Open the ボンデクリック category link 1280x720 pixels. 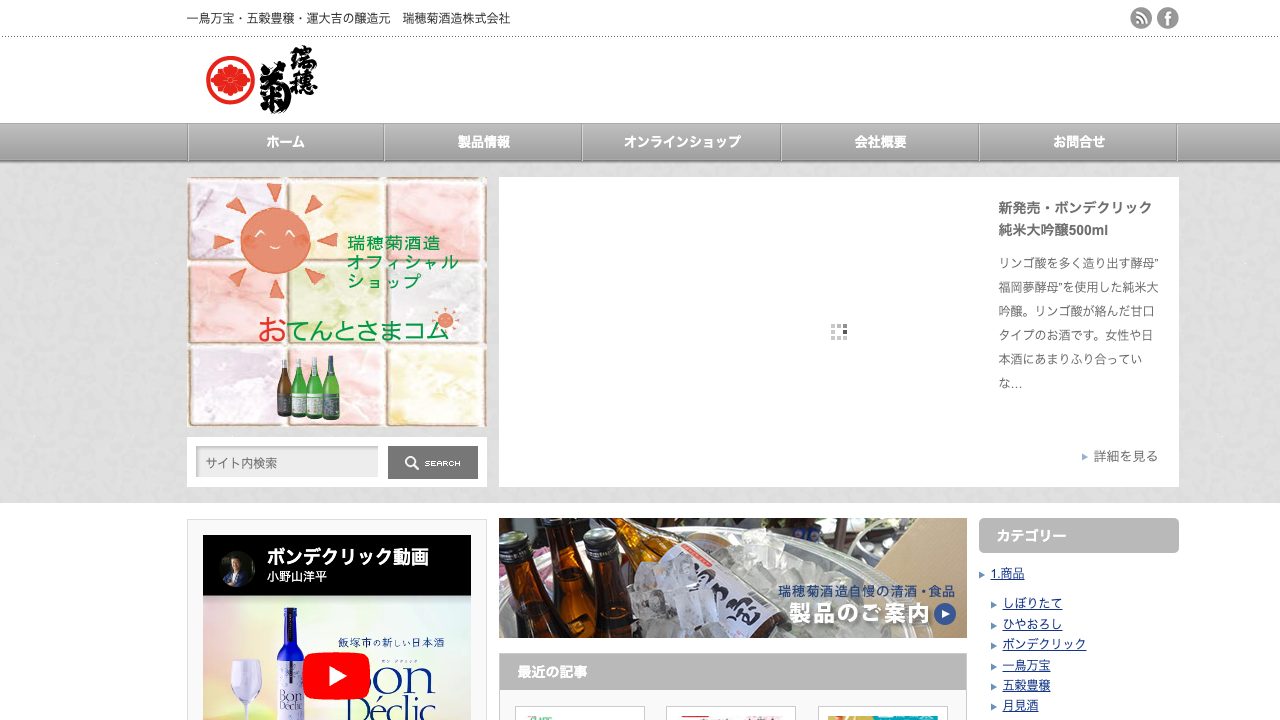[x=1044, y=644]
